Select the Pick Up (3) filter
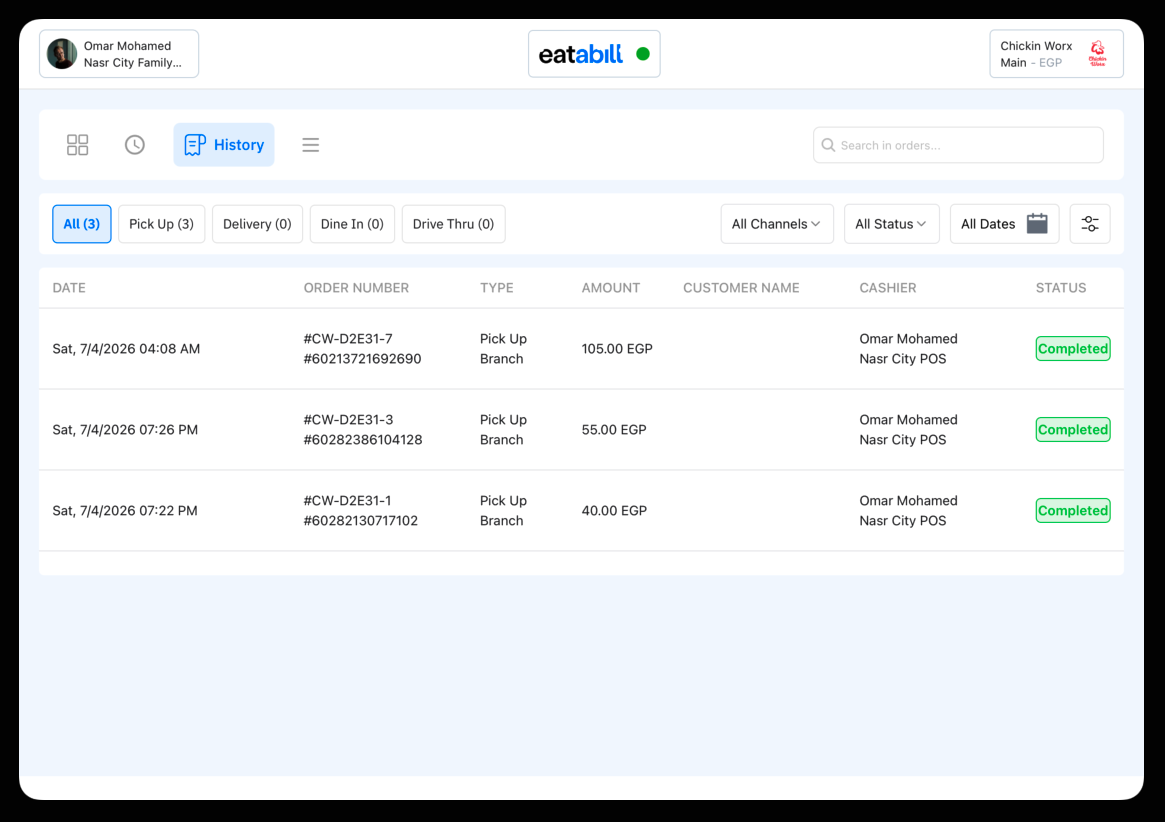The image size is (1165, 822). click(x=161, y=224)
